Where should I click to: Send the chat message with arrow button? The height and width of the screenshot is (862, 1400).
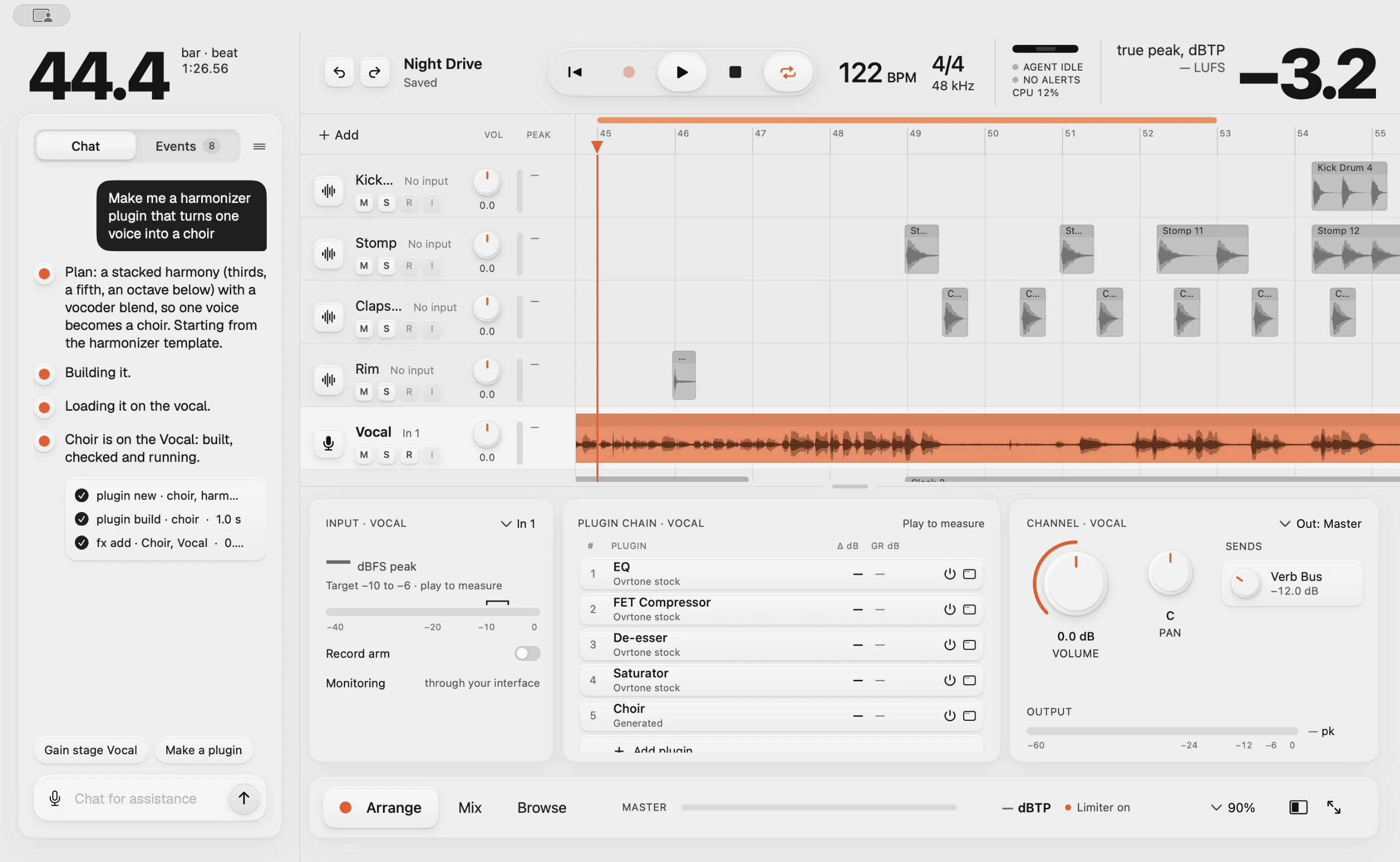coord(244,798)
